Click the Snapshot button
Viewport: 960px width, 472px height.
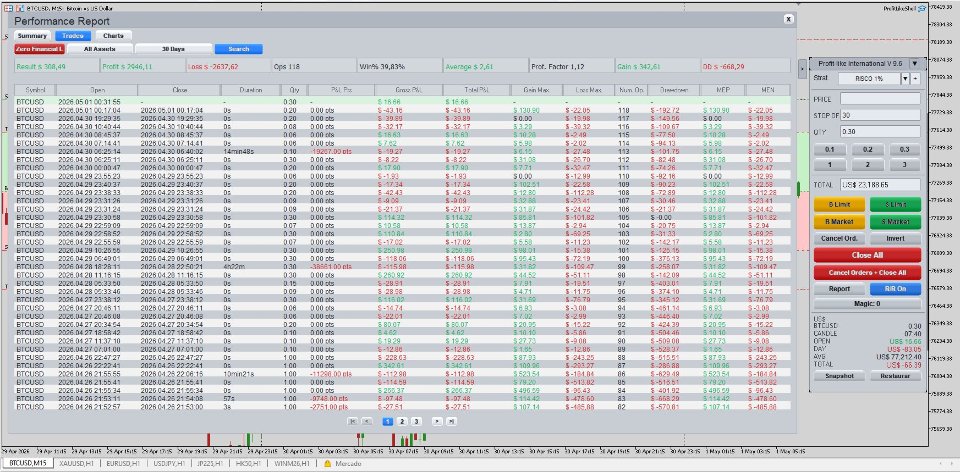click(838, 375)
